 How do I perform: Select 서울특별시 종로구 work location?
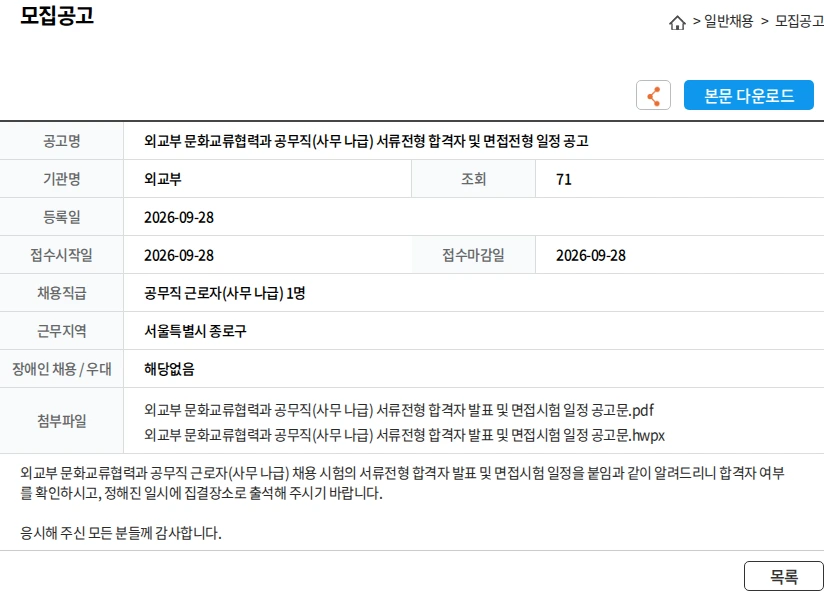point(195,331)
